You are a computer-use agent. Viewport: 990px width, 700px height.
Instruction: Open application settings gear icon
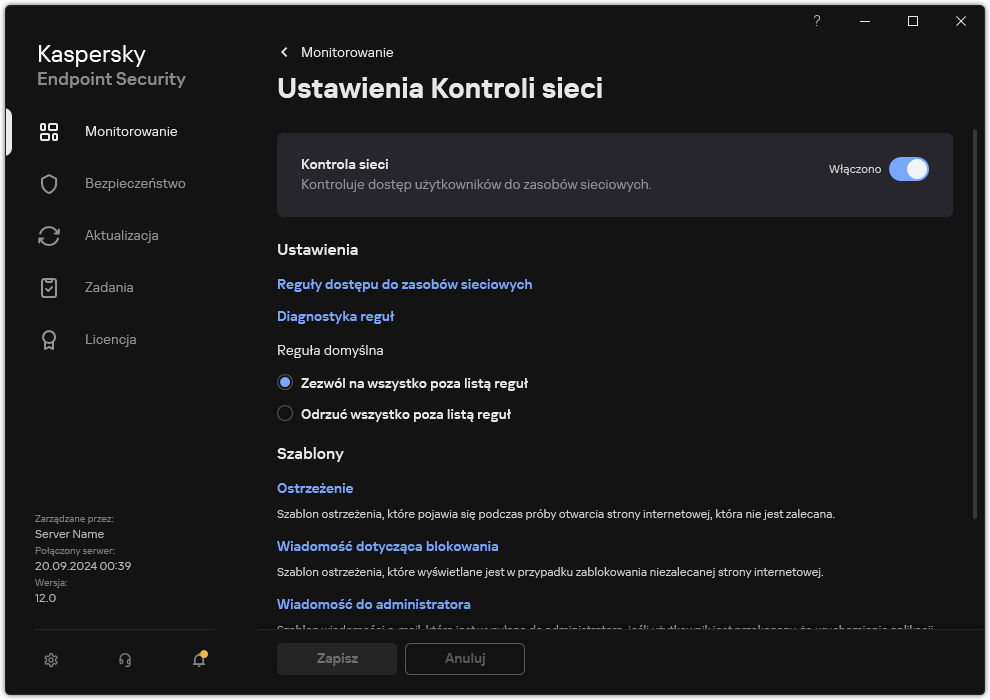(50, 660)
